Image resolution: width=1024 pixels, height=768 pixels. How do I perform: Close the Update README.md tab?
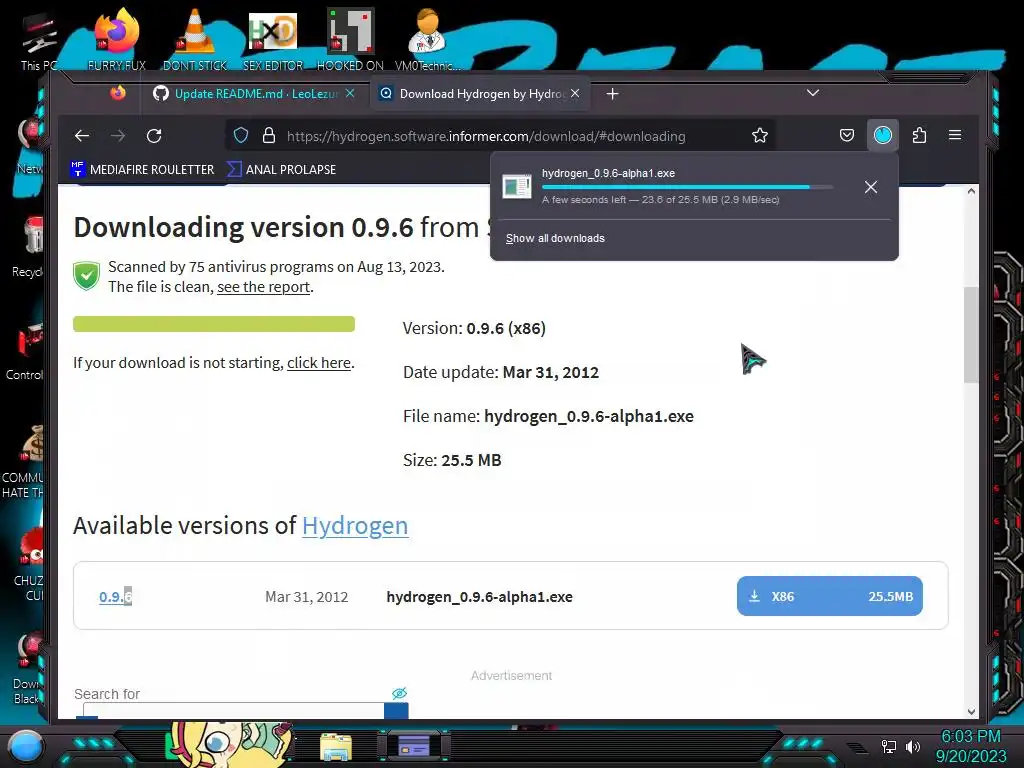coord(350,93)
